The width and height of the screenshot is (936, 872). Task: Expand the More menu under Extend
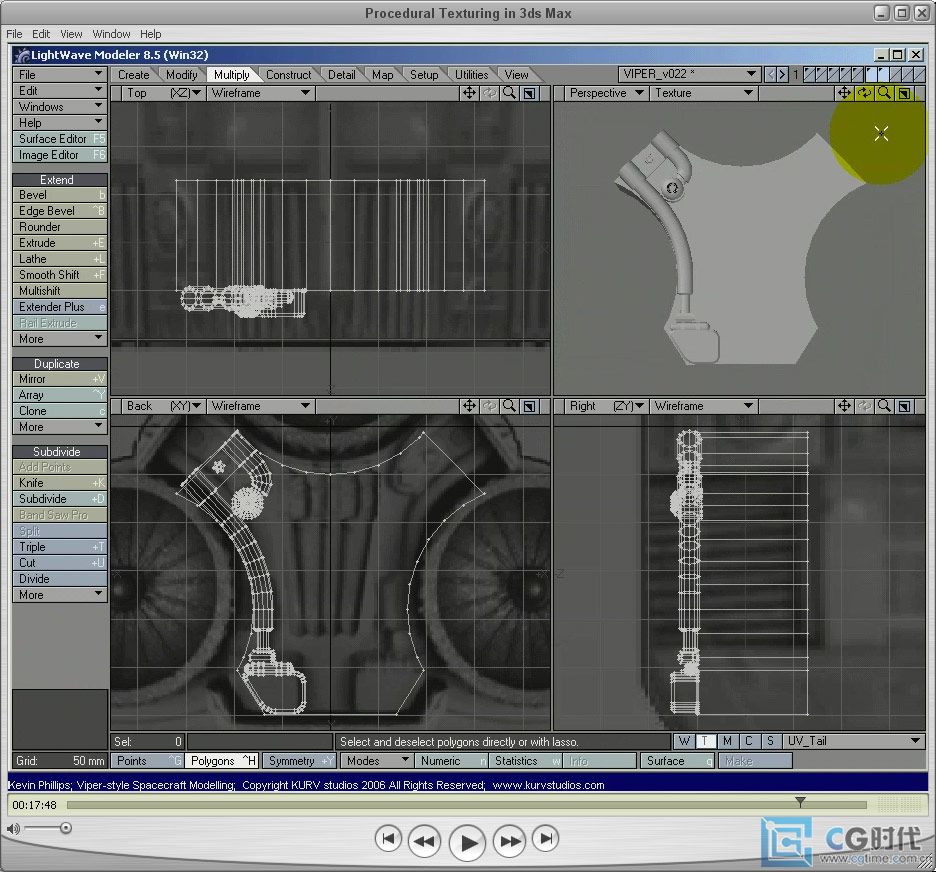pyautogui.click(x=60, y=339)
